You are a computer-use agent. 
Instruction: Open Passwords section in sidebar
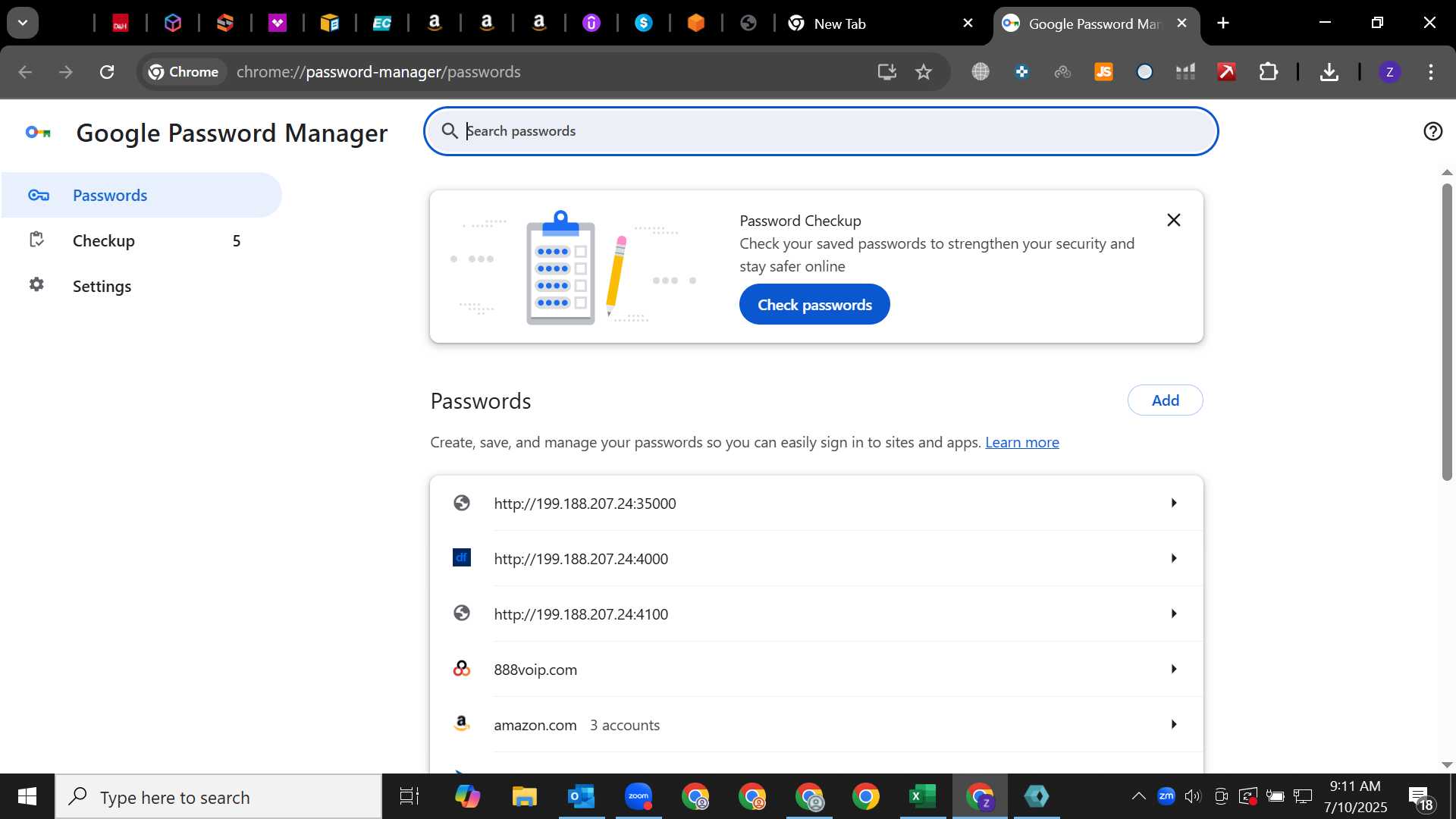coord(141,195)
